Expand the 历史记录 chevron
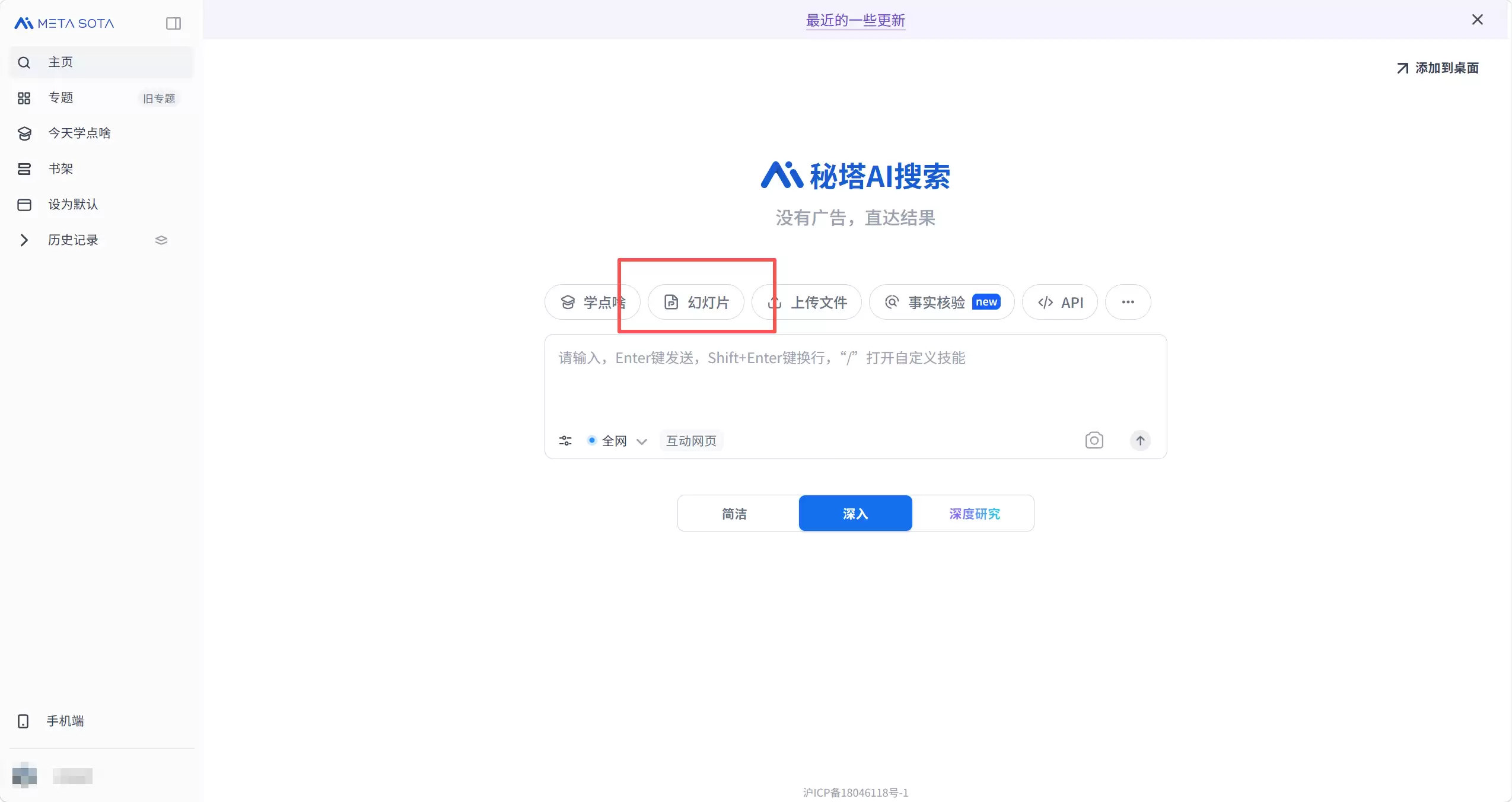 pyautogui.click(x=24, y=240)
